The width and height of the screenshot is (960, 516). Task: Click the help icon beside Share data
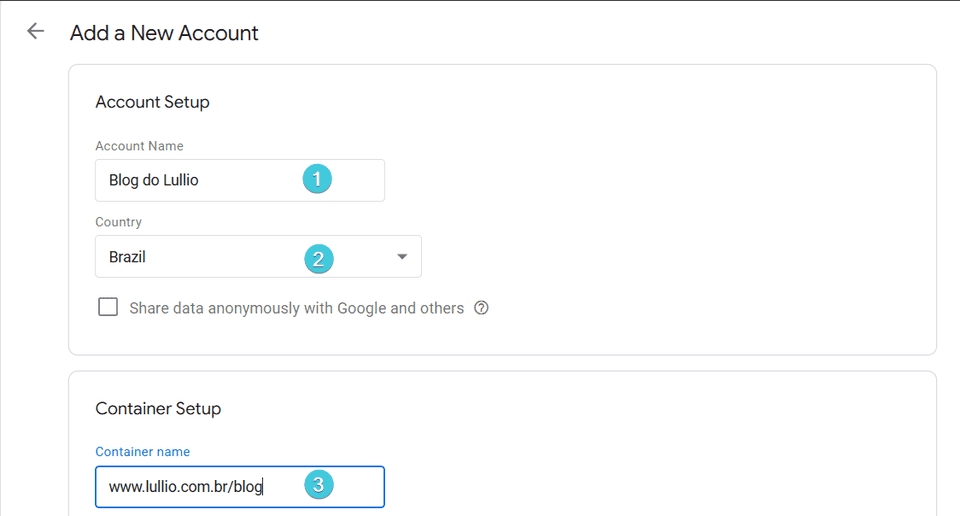coord(481,308)
